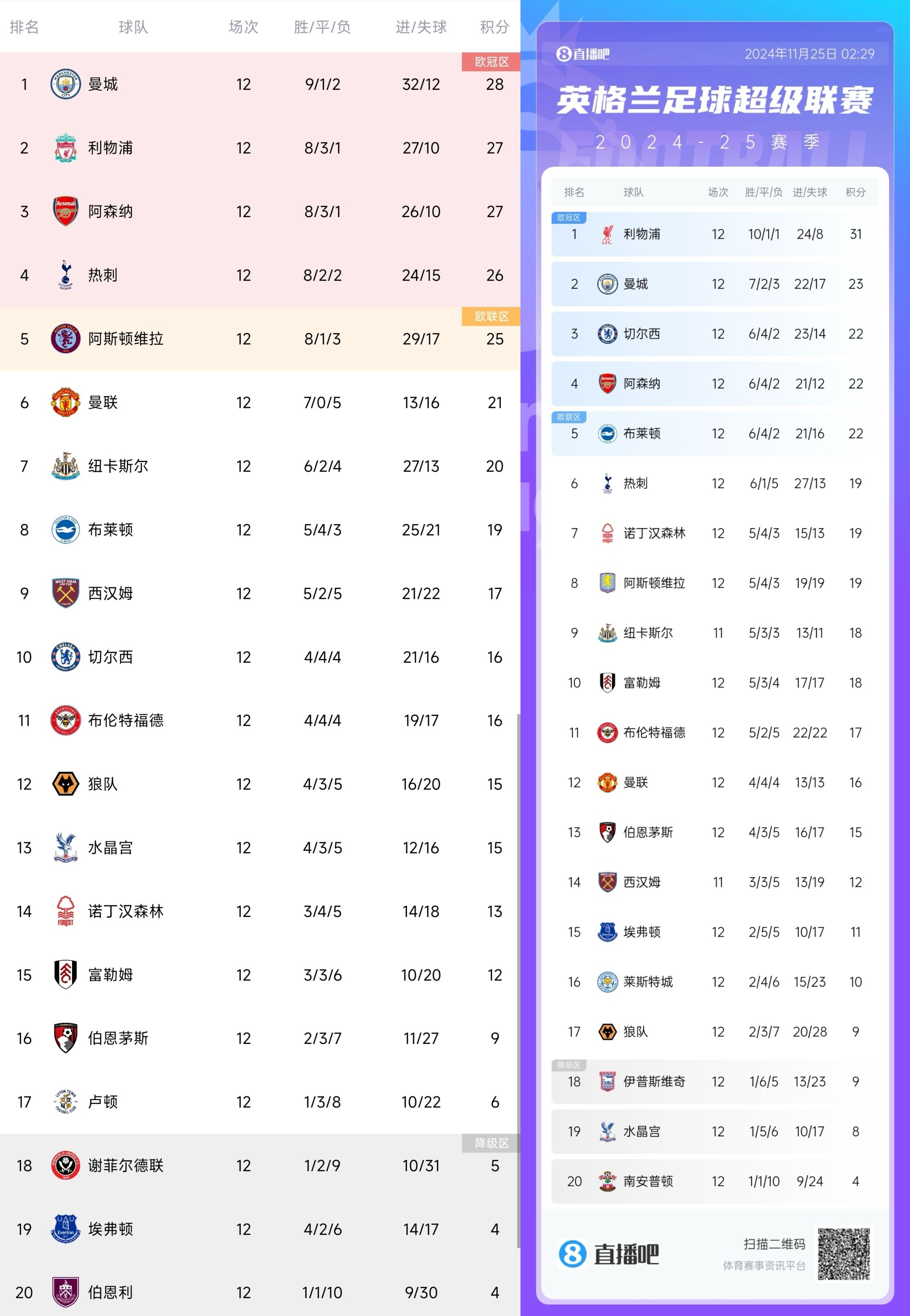Open 诺丁汉森林 team name in right table

[654, 533]
